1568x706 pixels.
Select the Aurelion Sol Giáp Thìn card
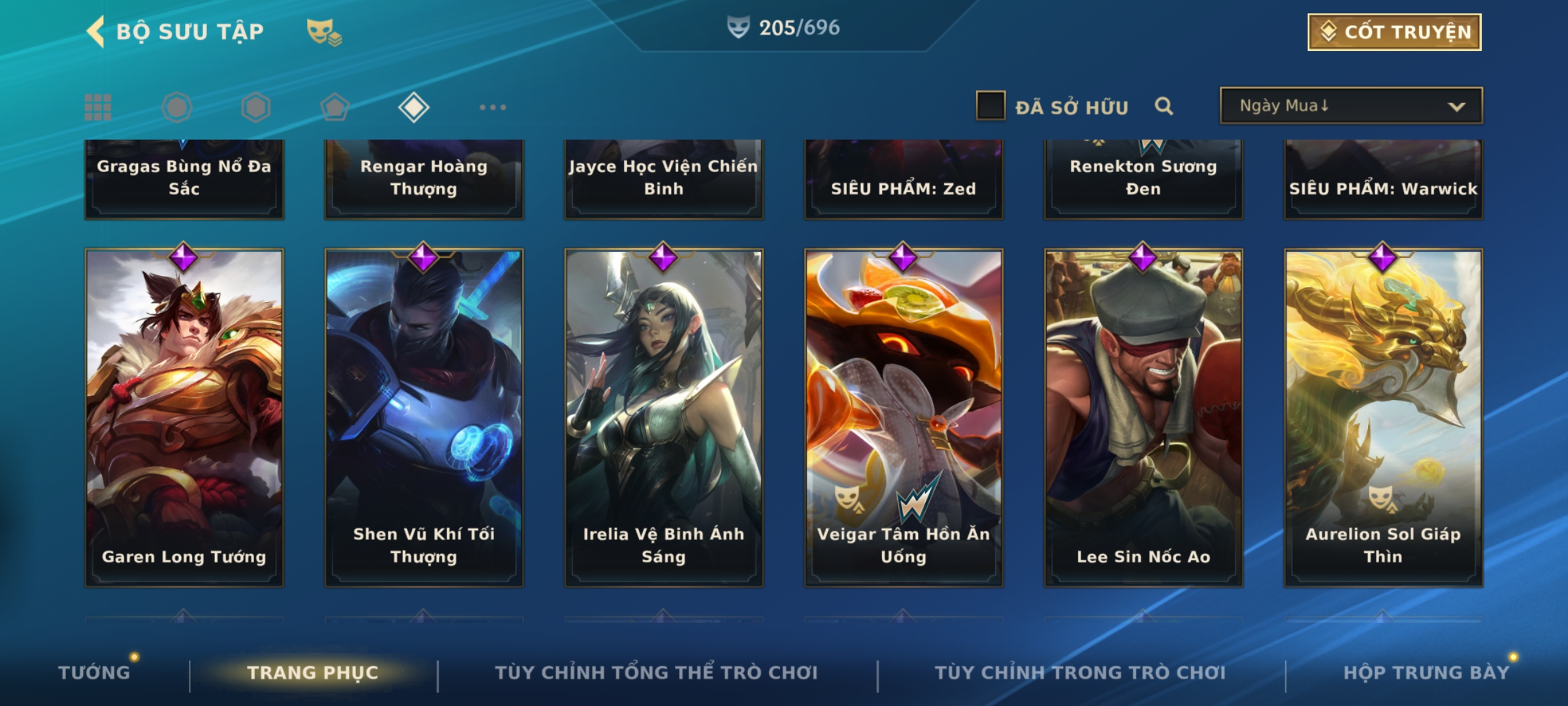[x=1383, y=417]
